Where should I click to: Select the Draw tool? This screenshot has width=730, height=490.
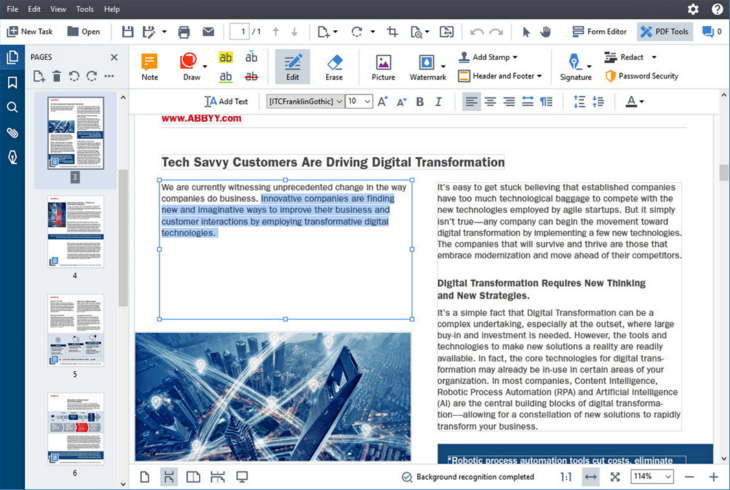(191, 67)
